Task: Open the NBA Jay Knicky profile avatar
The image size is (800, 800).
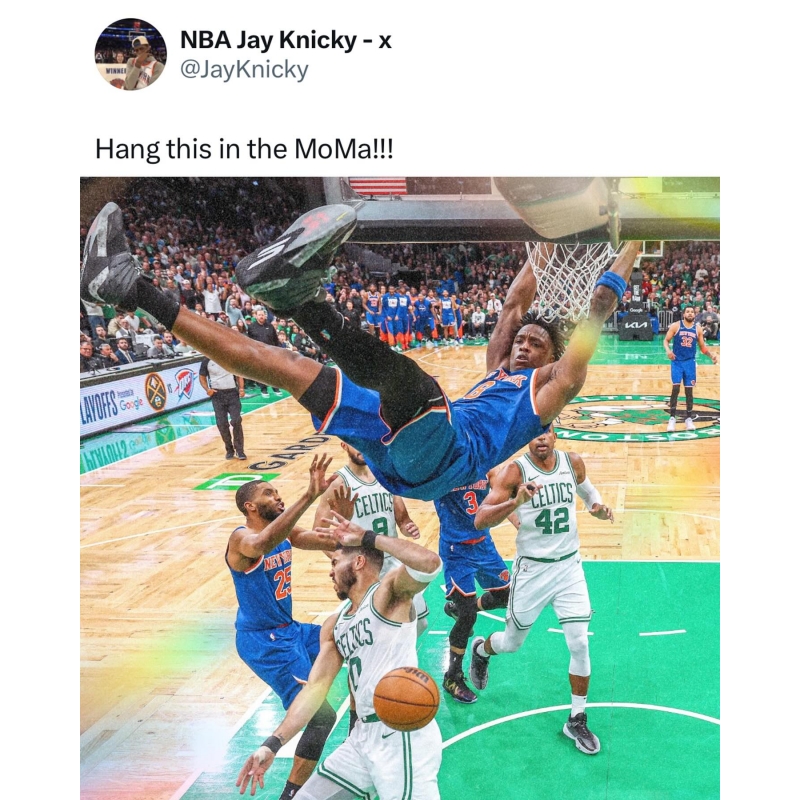Action: tap(131, 54)
